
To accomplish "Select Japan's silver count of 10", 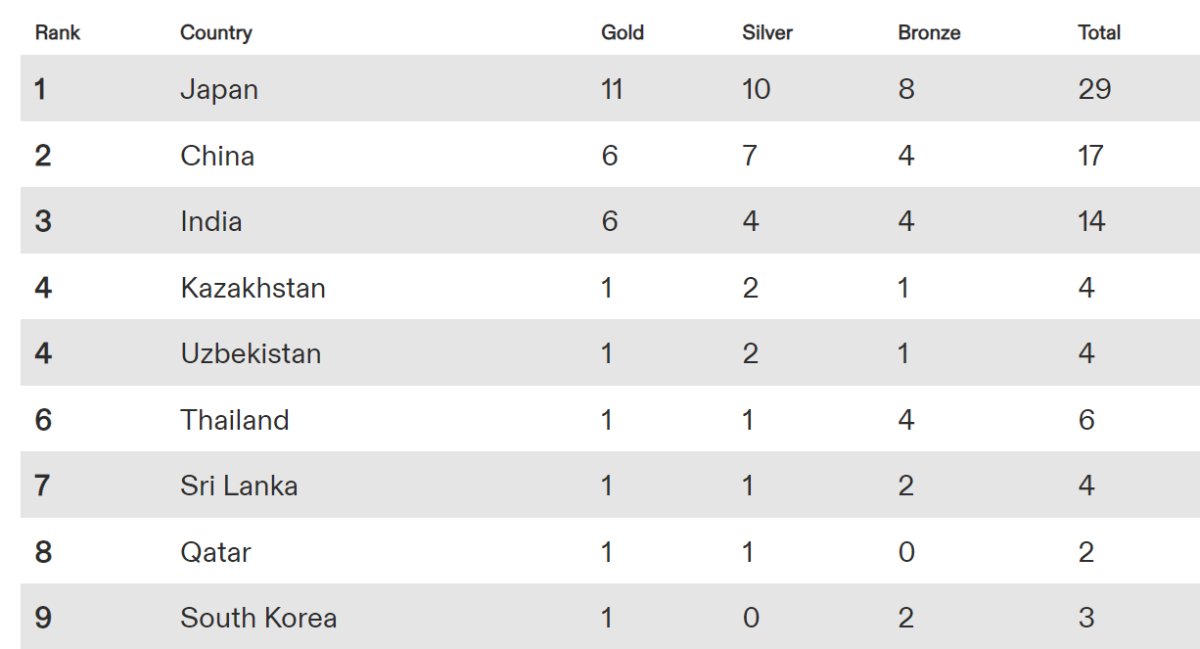I will click(x=756, y=89).
